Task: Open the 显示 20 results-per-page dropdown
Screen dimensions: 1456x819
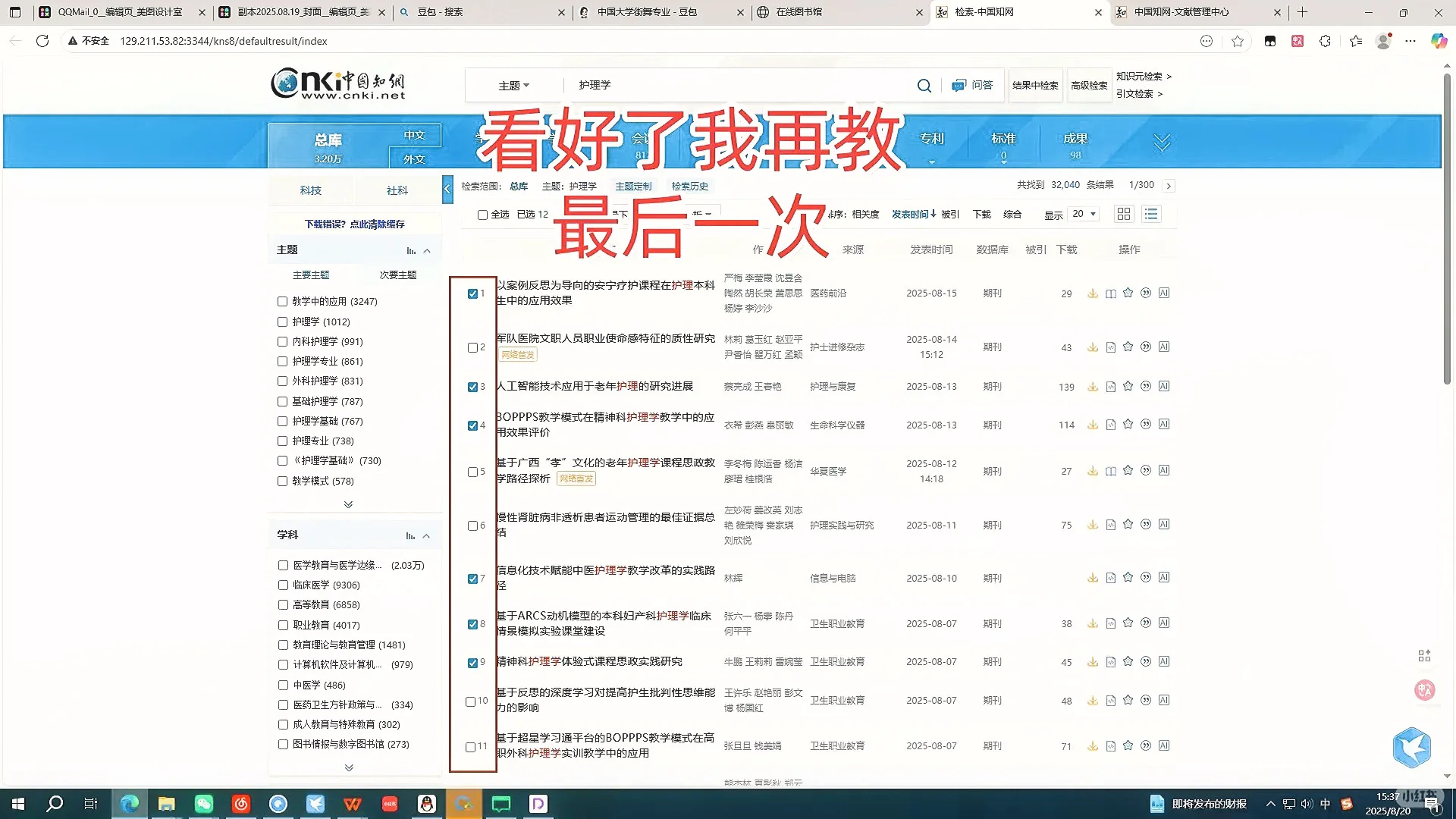Action: 1083,215
